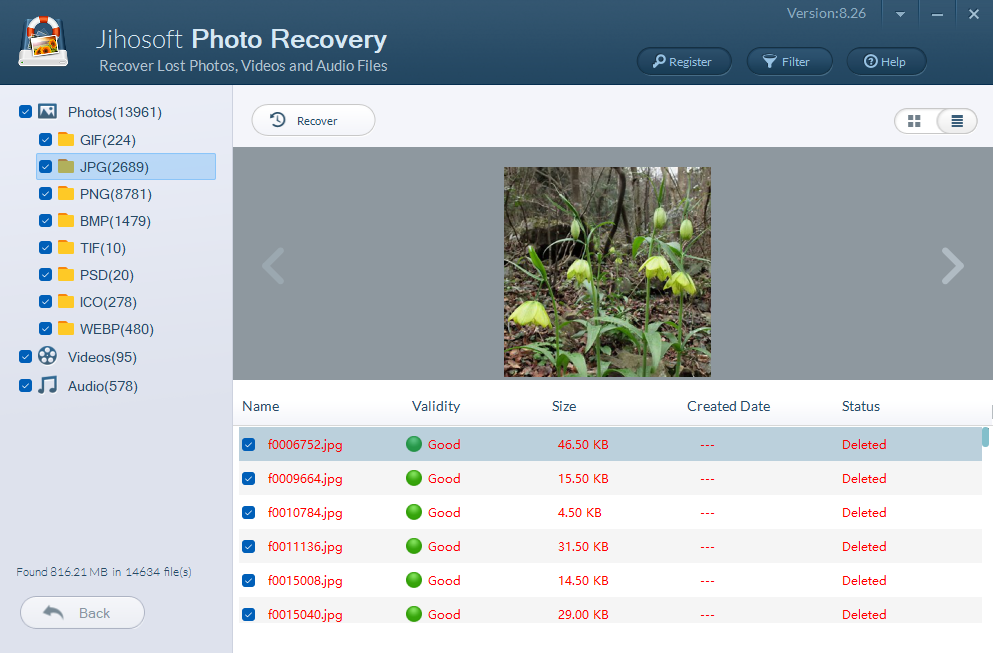Click the BMP folder icon
Viewport: 993px width, 653px height.
[66, 220]
